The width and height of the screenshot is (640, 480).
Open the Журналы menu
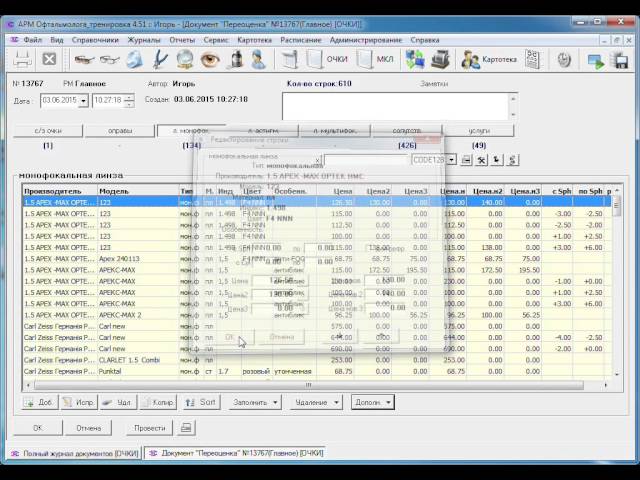pyautogui.click(x=144, y=40)
